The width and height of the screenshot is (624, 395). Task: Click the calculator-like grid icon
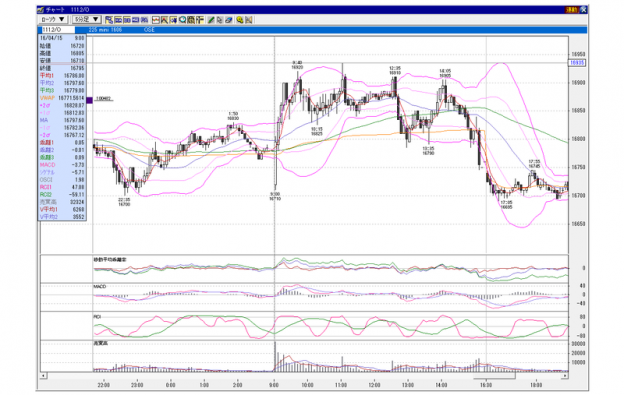pyautogui.click(x=191, y=19)
